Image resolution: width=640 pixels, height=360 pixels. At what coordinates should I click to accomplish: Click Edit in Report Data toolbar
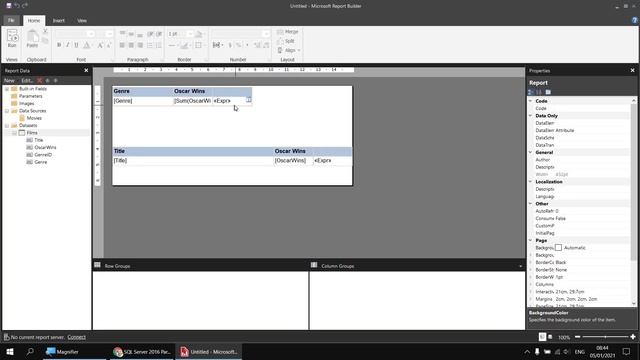[27, 80]
